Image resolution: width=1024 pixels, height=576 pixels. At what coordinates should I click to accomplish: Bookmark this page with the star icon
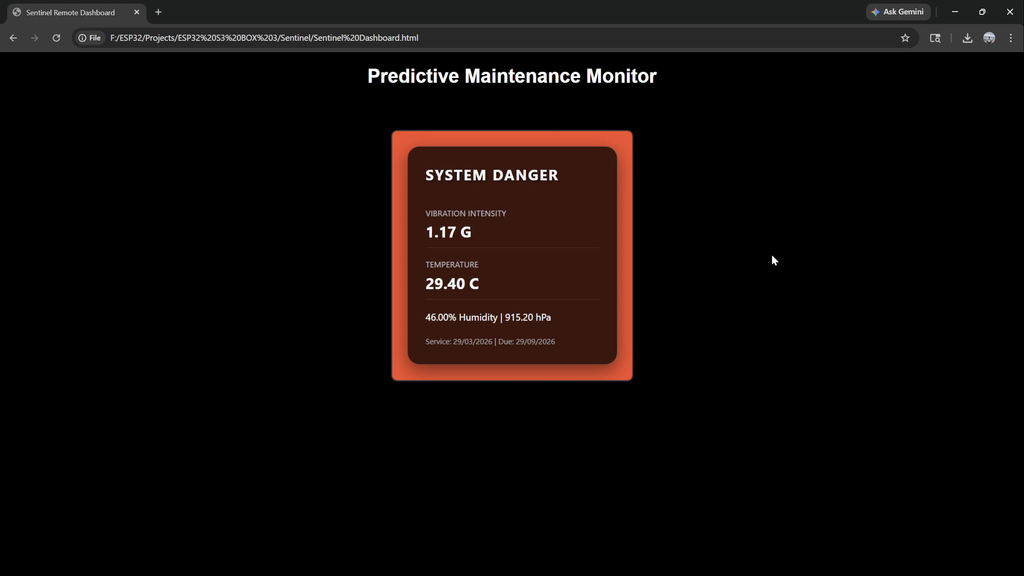(905, 38)
